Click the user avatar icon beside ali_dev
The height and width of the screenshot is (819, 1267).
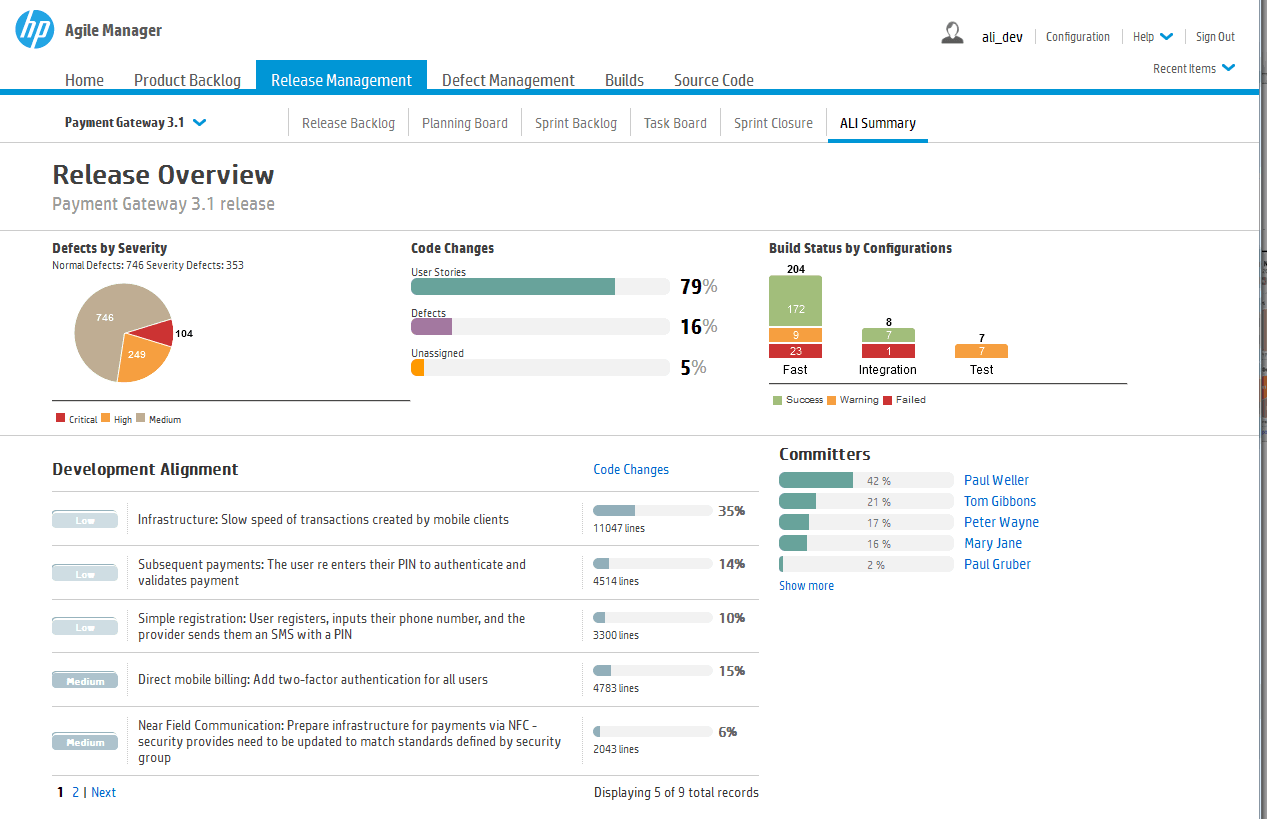(952, 33)
